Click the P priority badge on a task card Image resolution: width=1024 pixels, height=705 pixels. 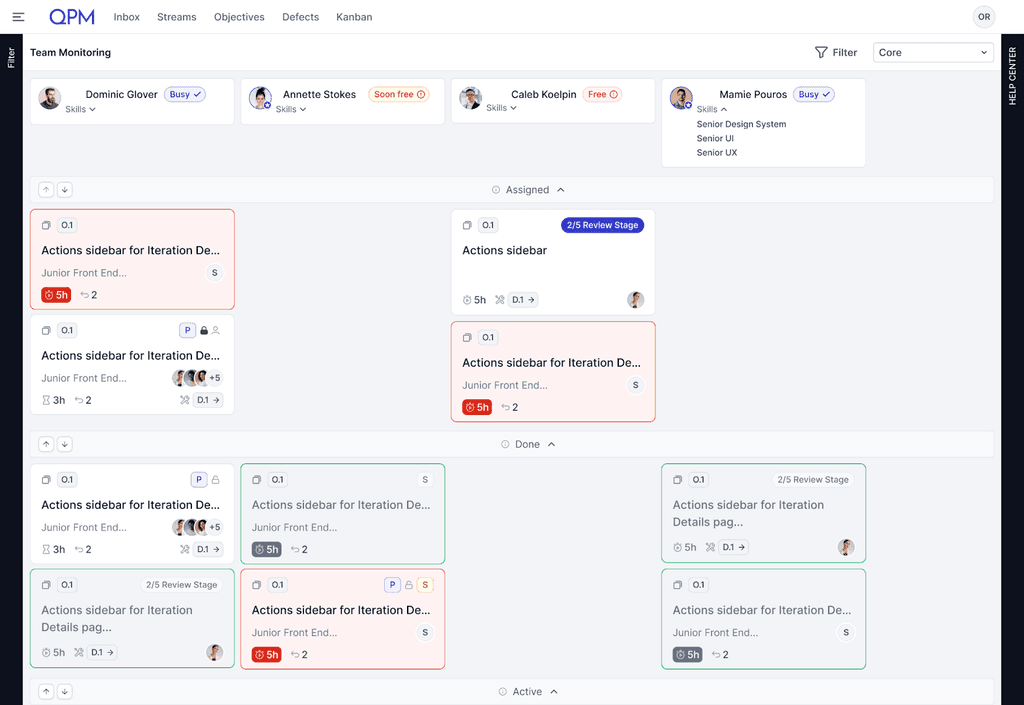(188, 330)
